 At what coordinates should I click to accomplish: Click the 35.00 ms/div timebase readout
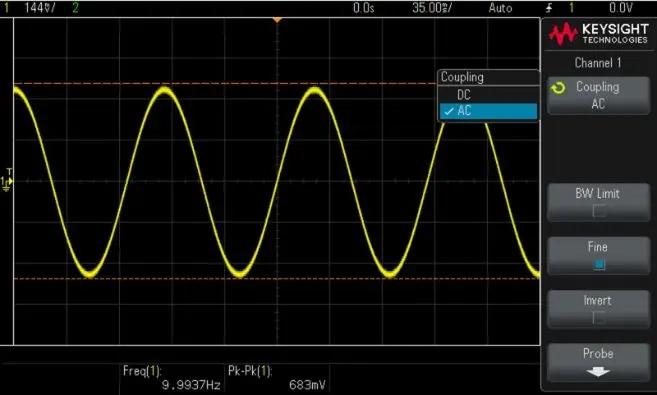(432, 8)
